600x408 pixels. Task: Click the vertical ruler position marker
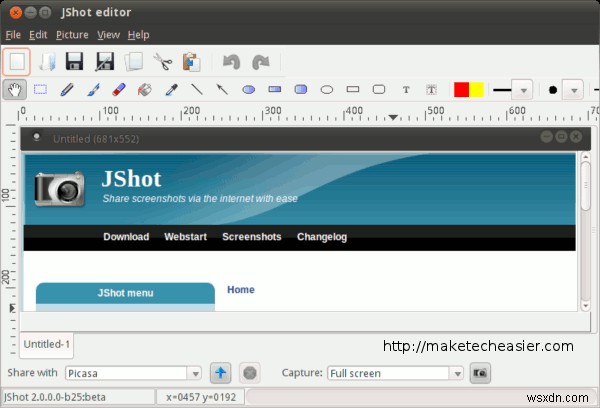[x=12, y=308]
